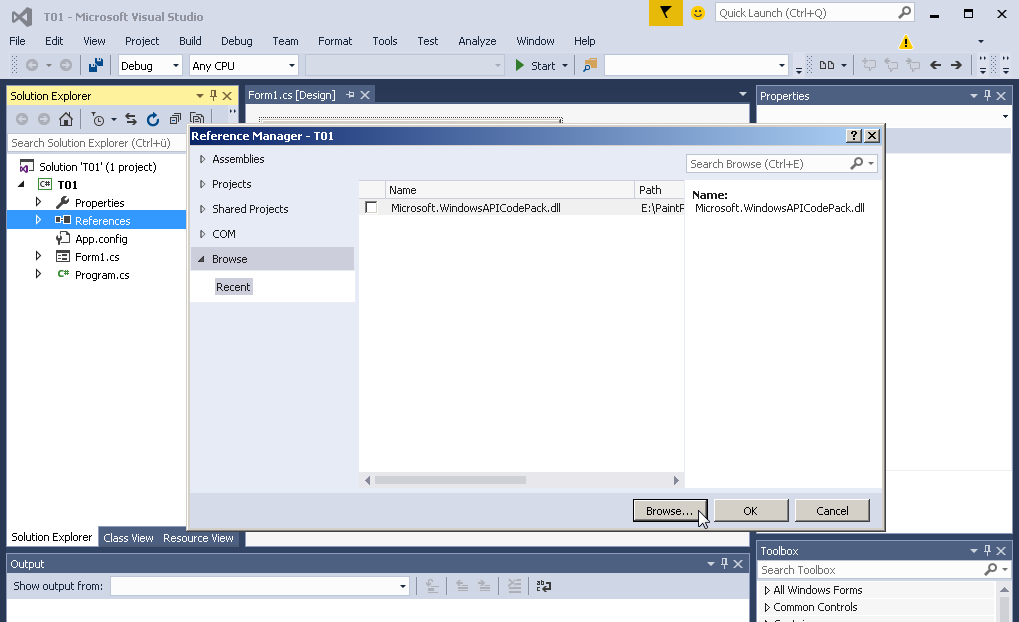
Task: Open the Any CPU platform dropdown
Action: pyautogui.click(x=244, y=65)
